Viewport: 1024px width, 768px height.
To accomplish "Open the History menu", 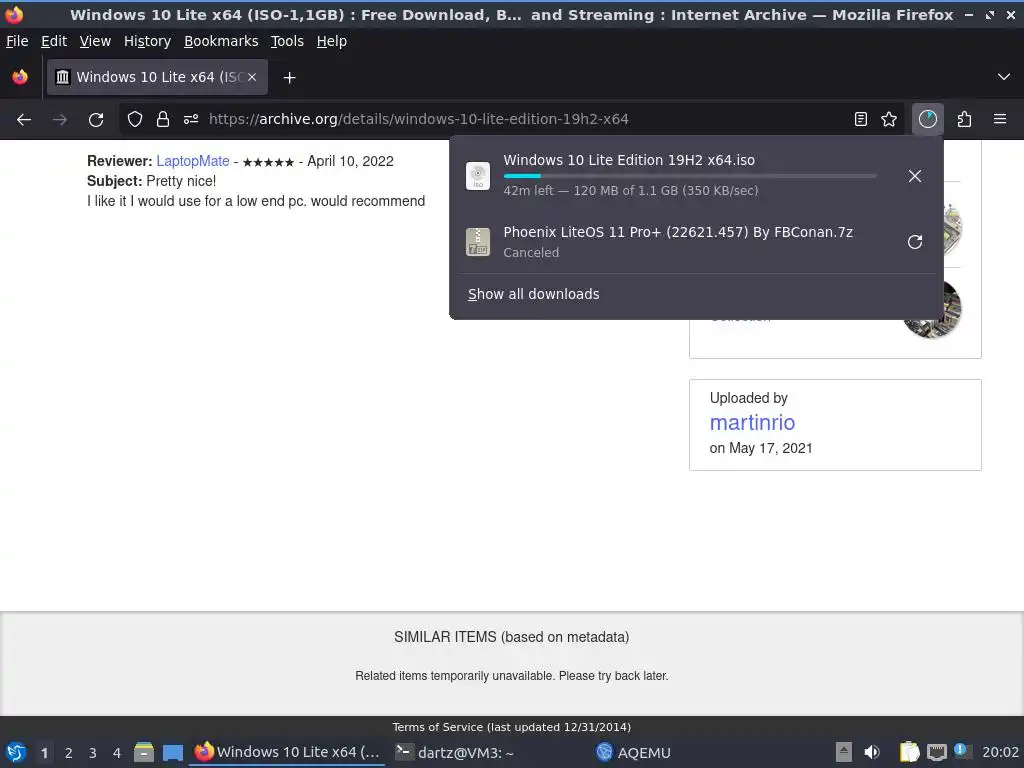I will coord(148,41).
